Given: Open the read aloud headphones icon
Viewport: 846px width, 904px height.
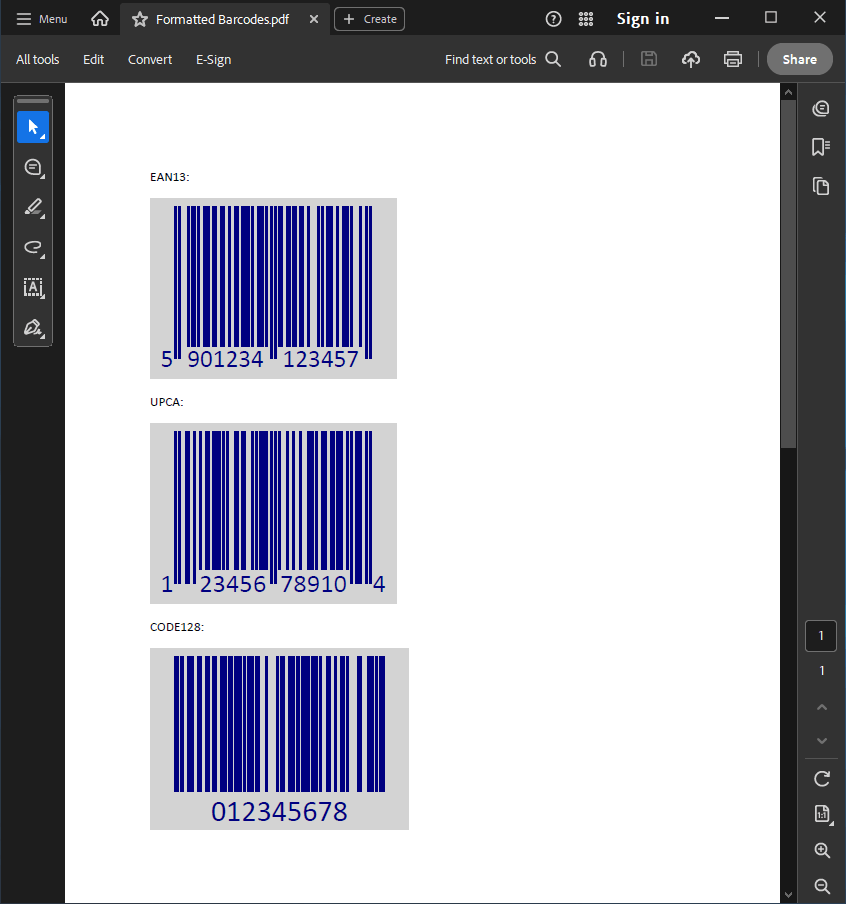Looking at the screenshot, I should (x=597, y=59).
